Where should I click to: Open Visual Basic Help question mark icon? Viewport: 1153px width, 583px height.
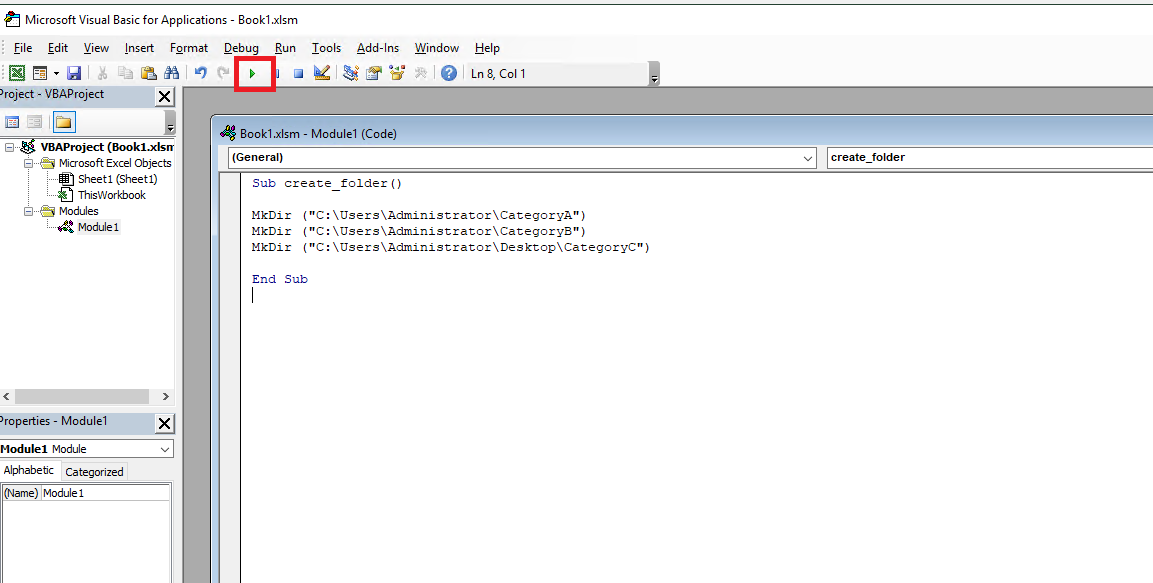(x=449, y=73)
